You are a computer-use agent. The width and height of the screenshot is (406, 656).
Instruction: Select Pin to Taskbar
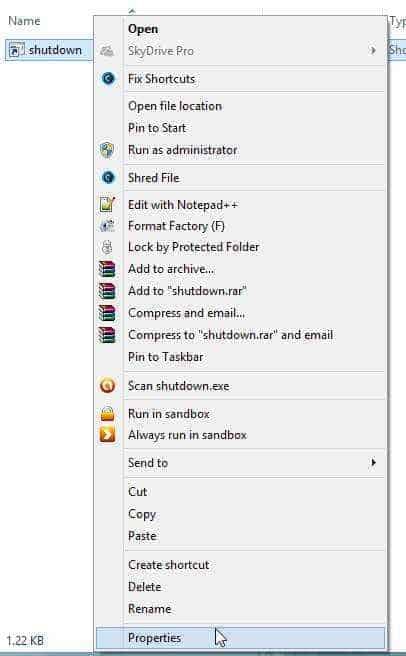pos(166,356)
